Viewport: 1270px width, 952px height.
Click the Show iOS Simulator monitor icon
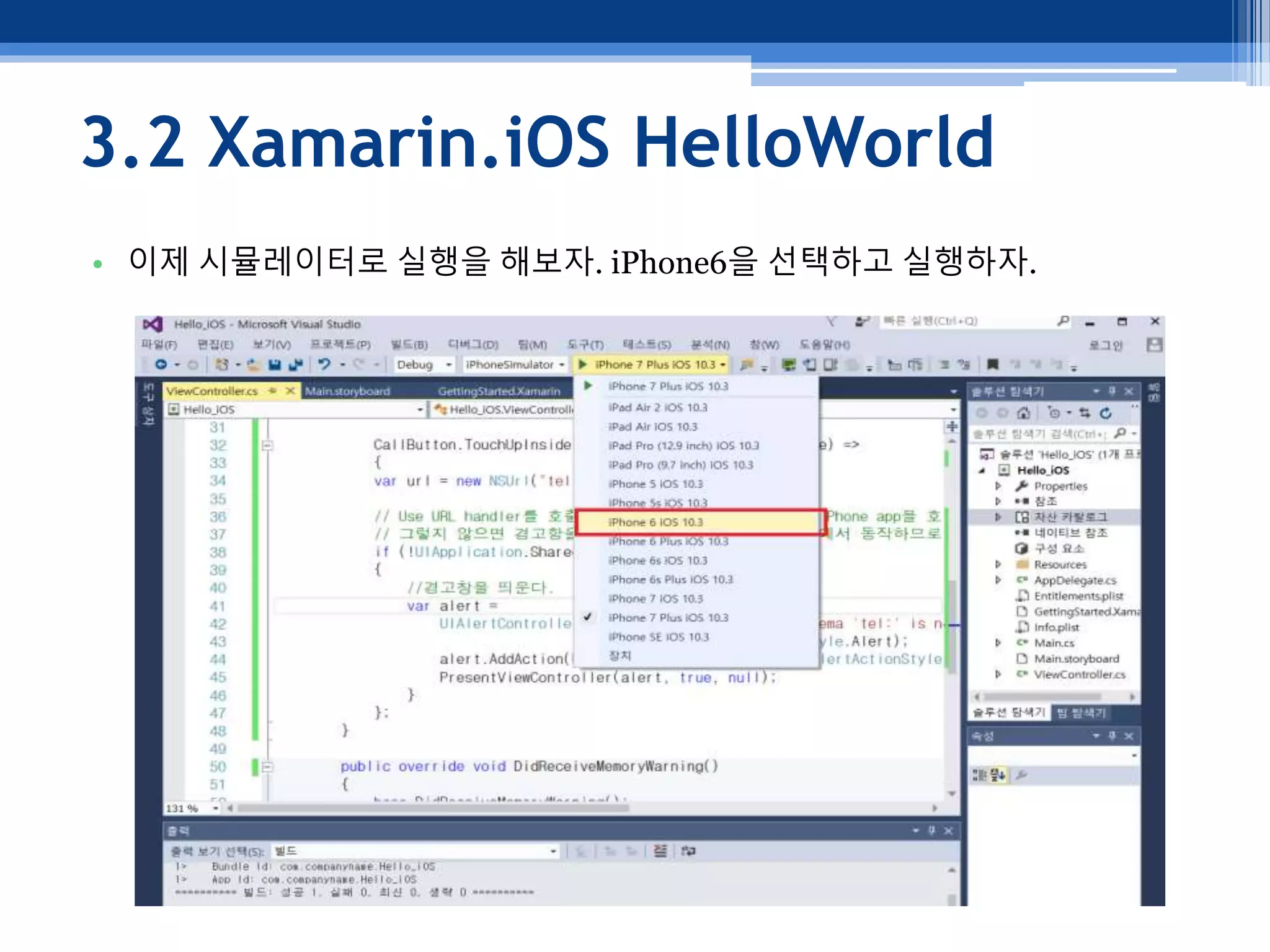click(x=788, y=364)
